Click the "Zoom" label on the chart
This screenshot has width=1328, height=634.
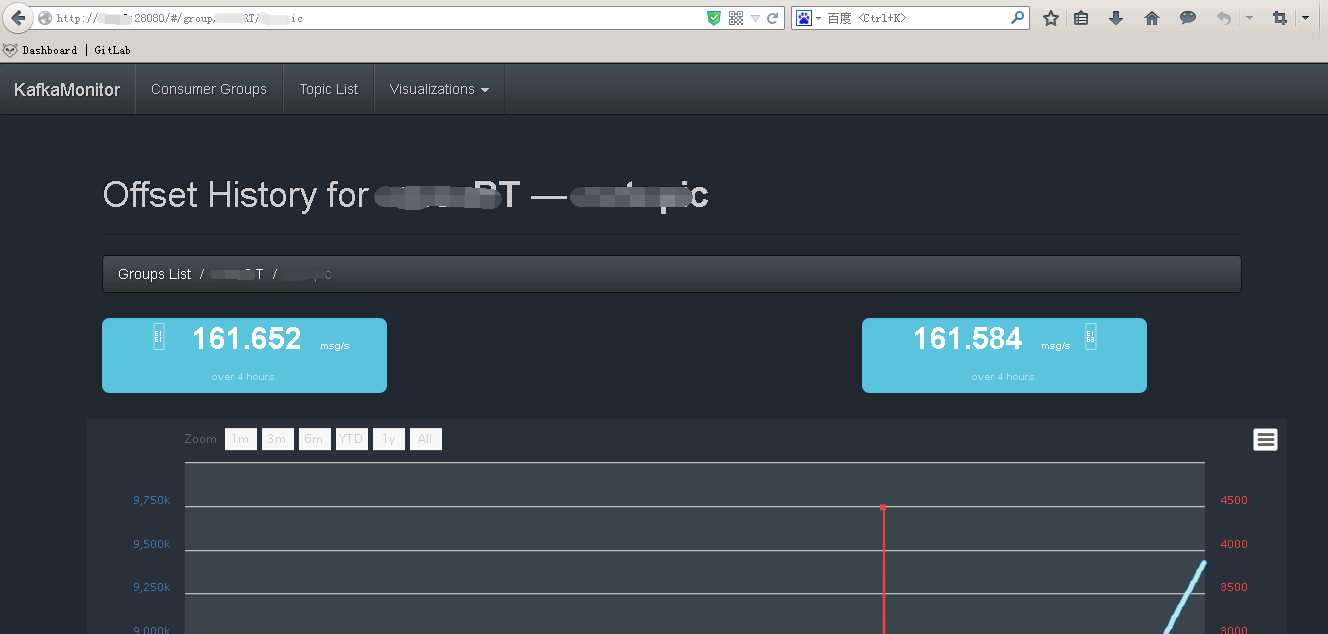tap(200, 439)
